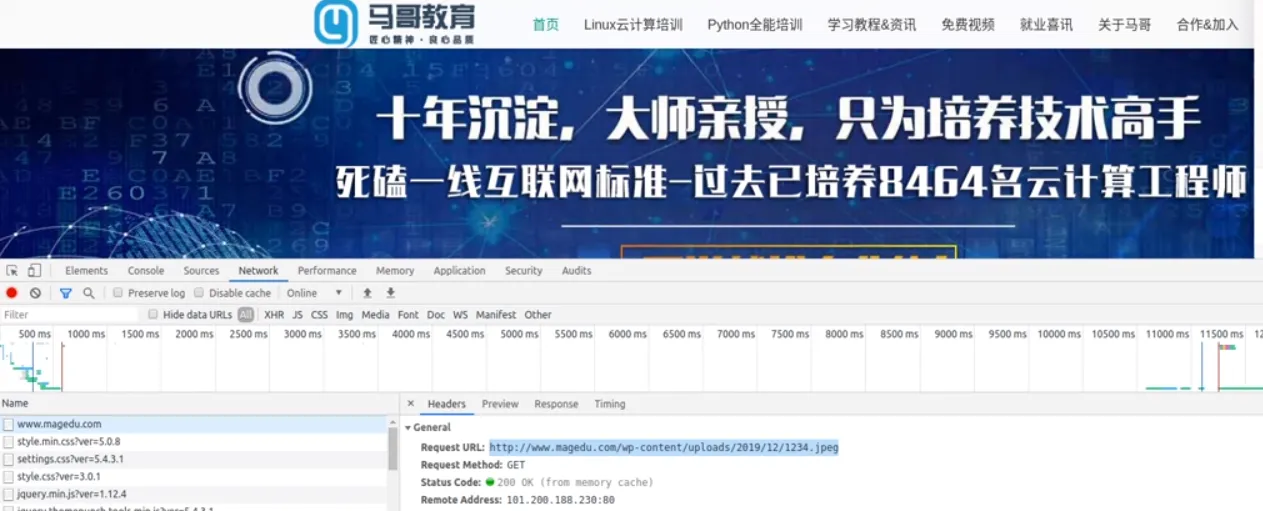Select file icon of www.magedu.com row
Viewport: 1263px width, 511px height.
tap(8, 424)
